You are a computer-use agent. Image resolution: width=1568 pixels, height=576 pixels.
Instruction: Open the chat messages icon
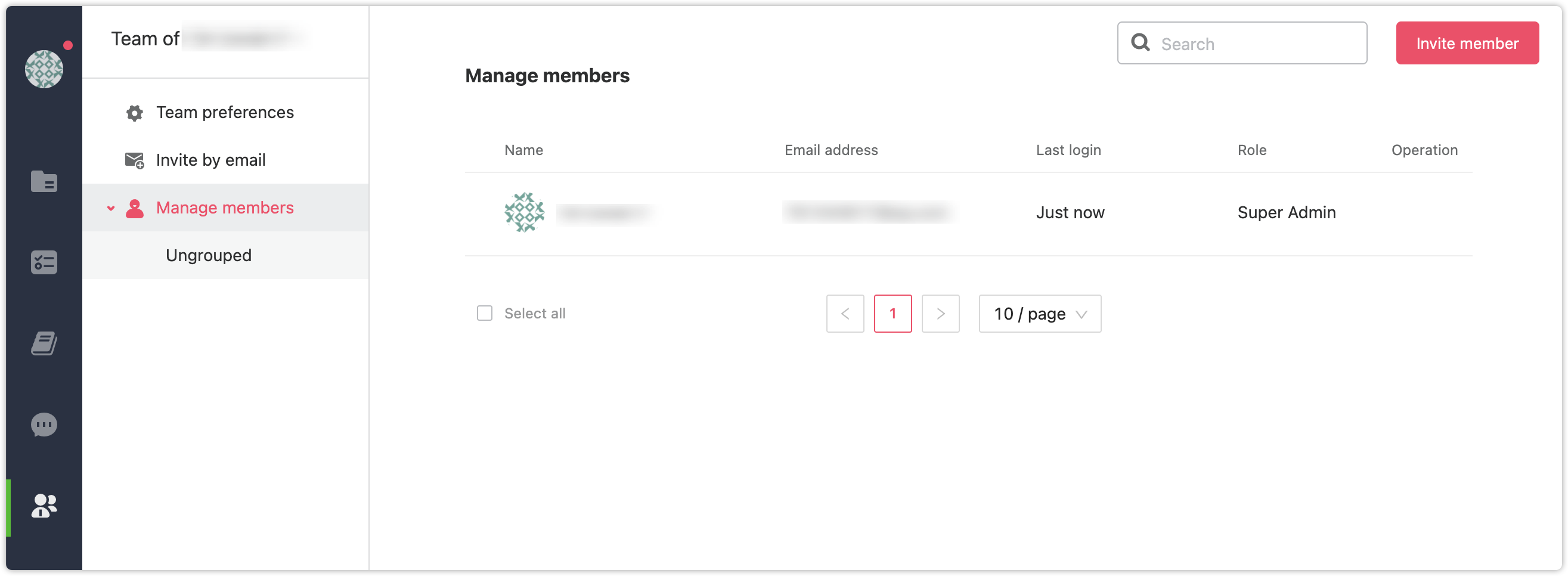point(44,425)
